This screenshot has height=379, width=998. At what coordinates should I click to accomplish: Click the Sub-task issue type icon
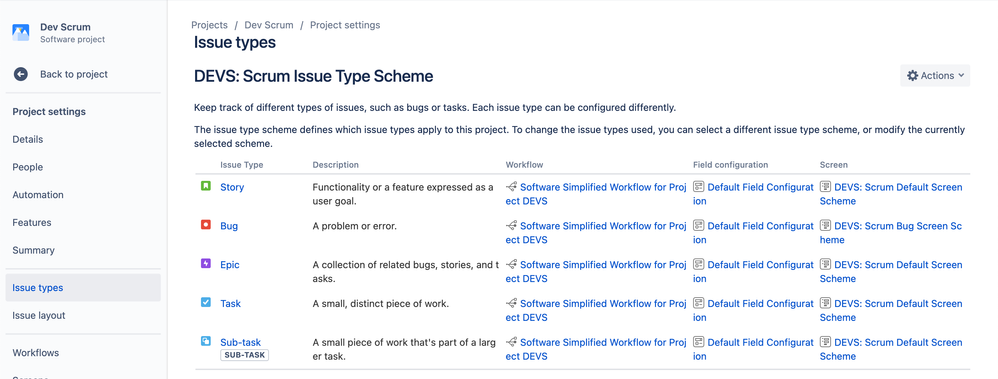coord(206,341)
